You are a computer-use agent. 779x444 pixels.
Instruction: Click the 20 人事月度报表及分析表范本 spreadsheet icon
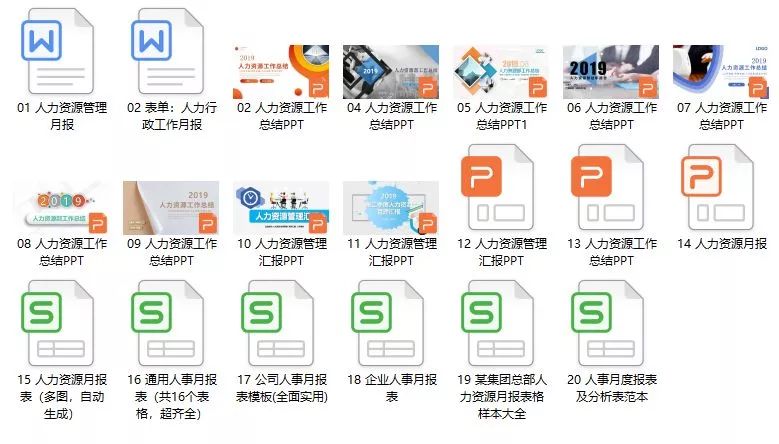(x=608, y=323)
